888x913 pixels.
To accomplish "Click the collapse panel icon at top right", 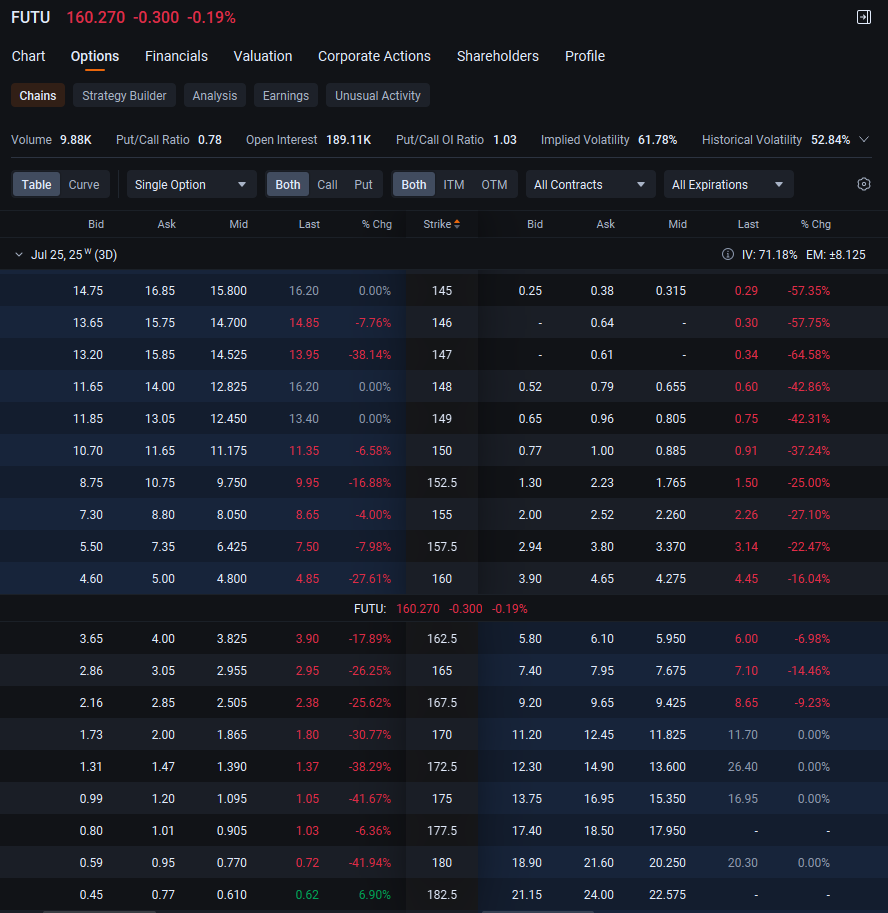I will pos(864,17).
